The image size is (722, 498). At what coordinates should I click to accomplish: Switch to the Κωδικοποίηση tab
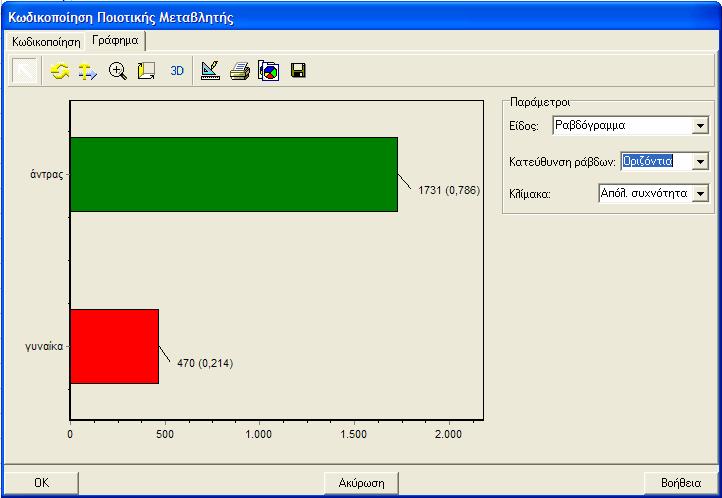point(46,42)
